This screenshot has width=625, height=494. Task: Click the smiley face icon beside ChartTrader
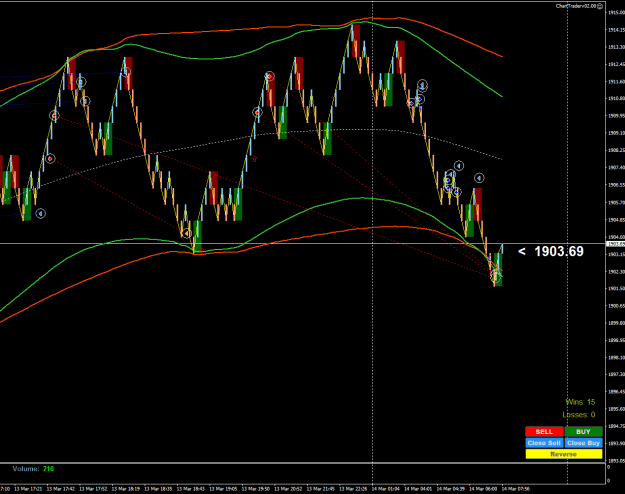(600, 6)
